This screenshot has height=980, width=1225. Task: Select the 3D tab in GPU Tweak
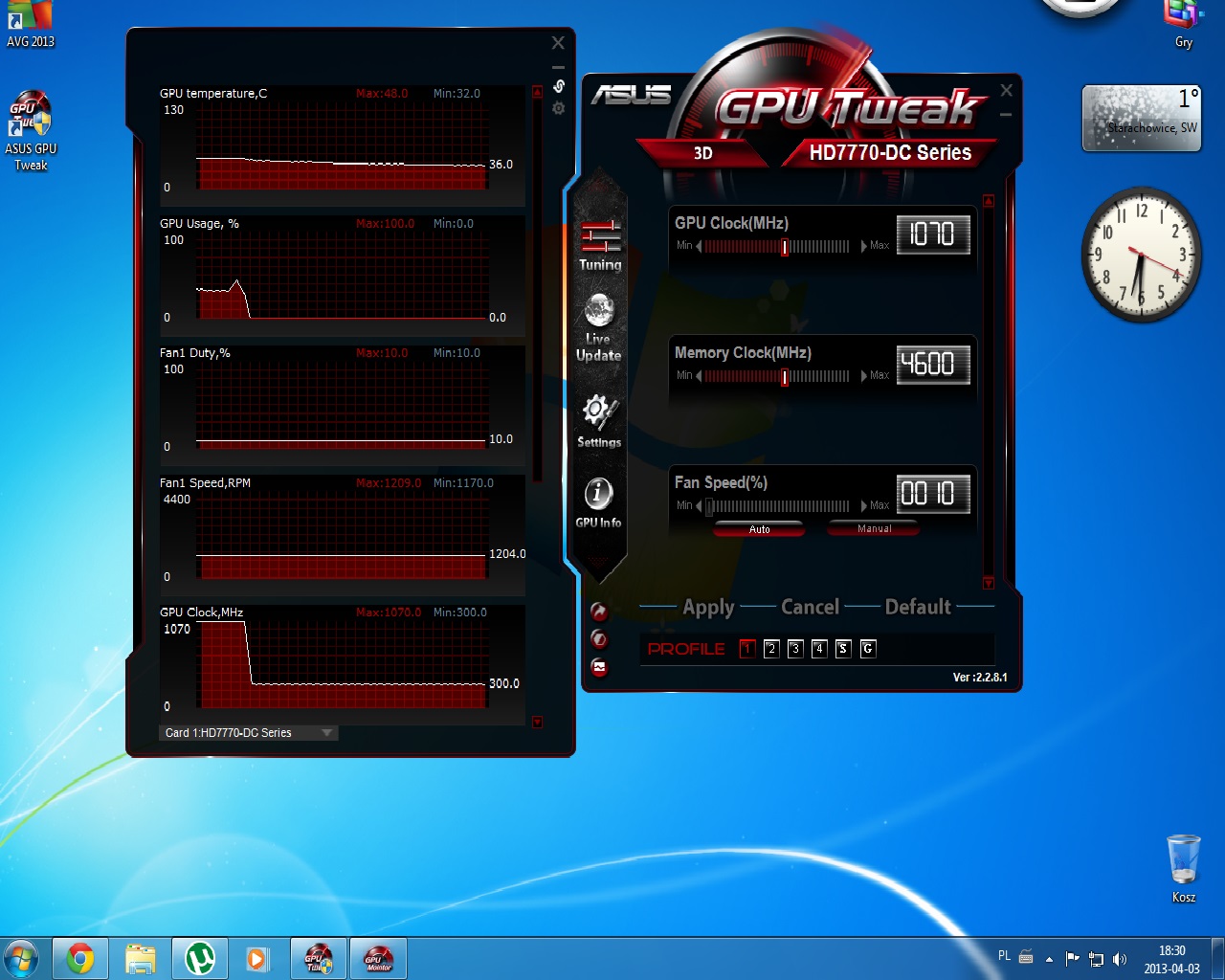click(x=703, y=153)
